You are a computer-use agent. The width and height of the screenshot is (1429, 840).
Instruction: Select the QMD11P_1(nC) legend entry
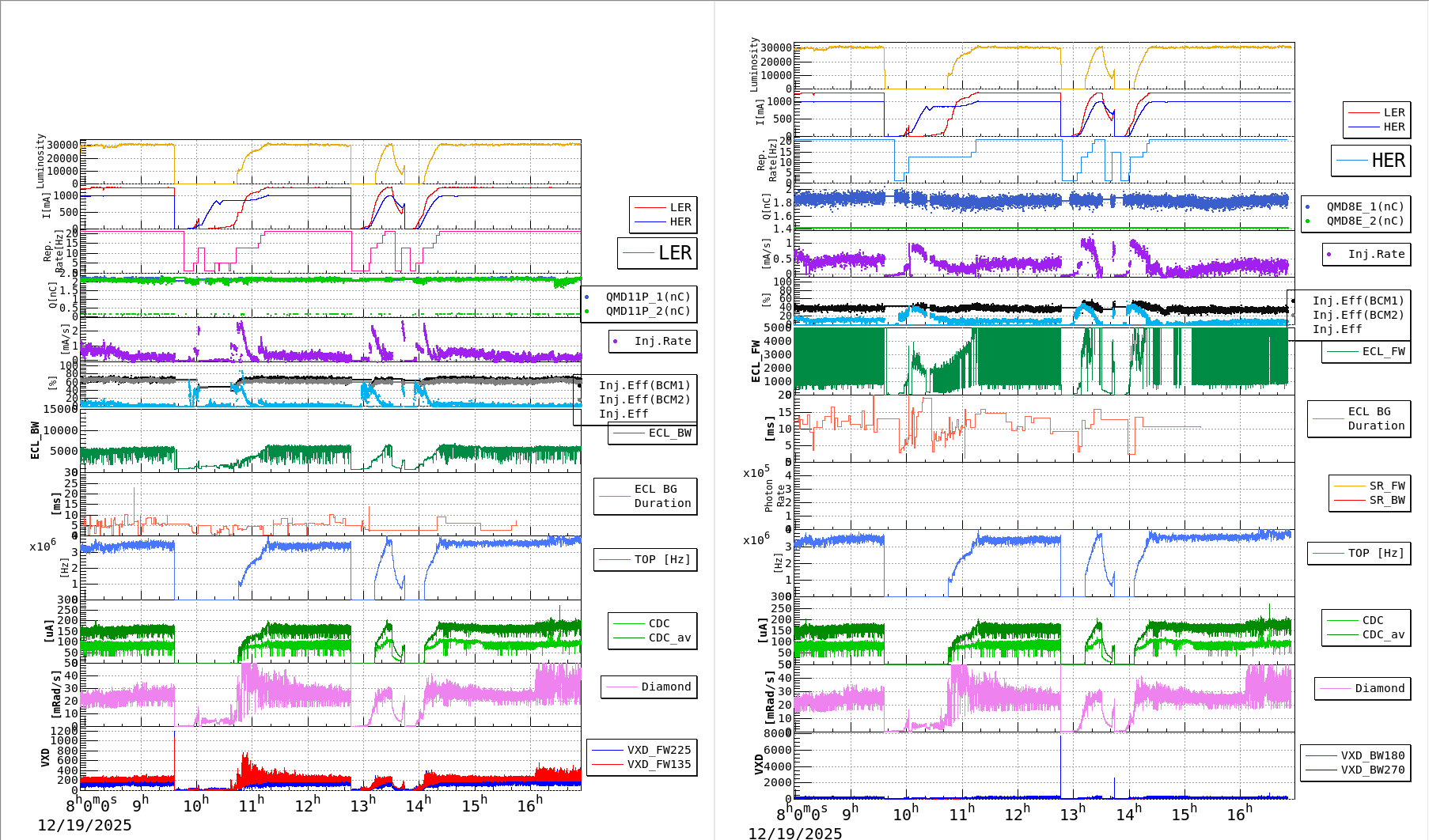coord(647,297)
